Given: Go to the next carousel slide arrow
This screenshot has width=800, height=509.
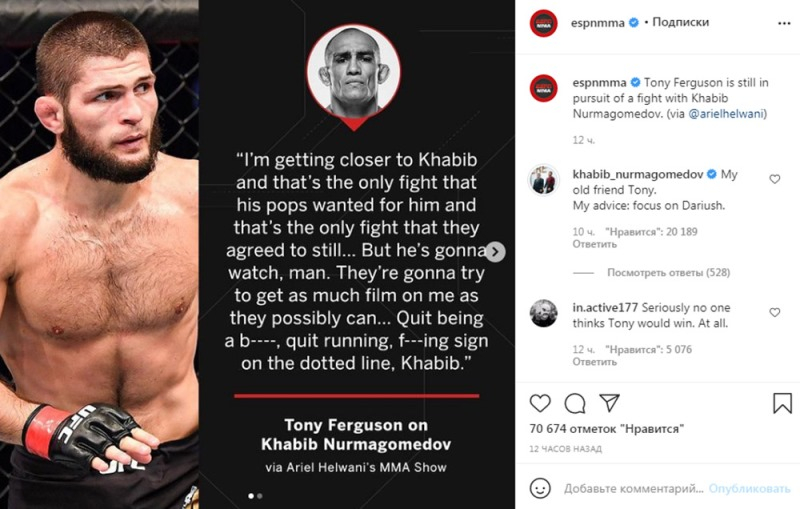Looking at the screenshot, I should tap(497, 252).
